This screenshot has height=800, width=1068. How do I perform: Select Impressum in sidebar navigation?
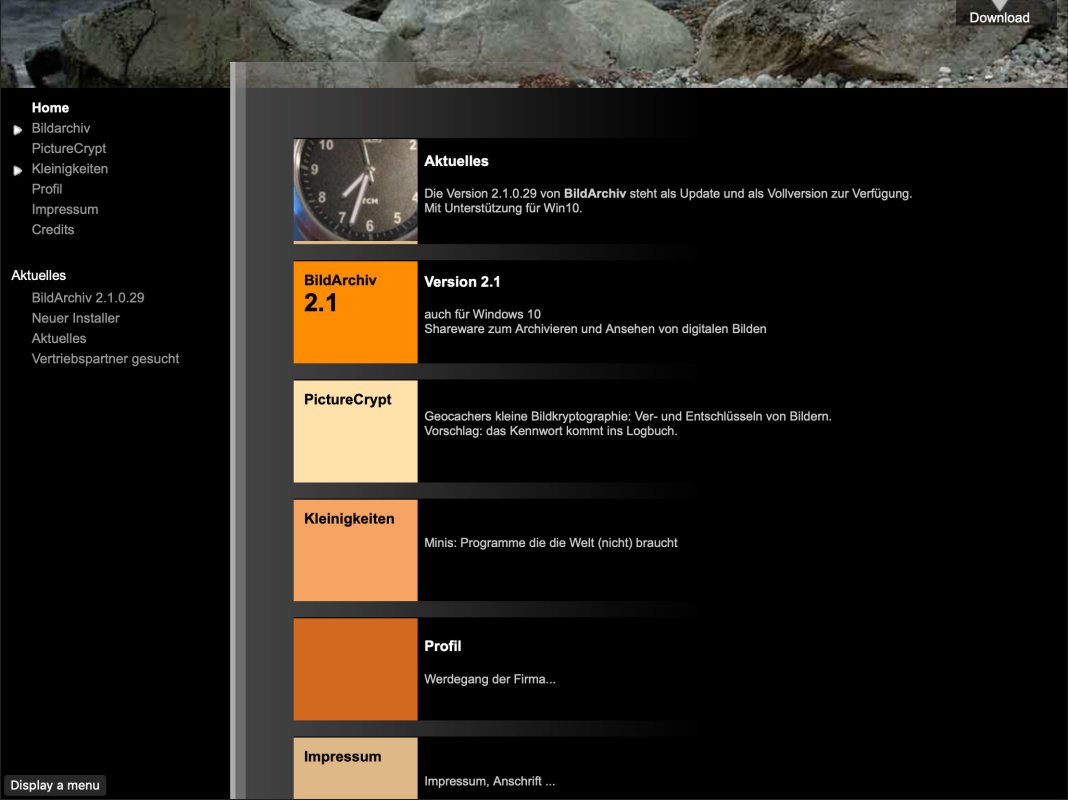[65, 210]
